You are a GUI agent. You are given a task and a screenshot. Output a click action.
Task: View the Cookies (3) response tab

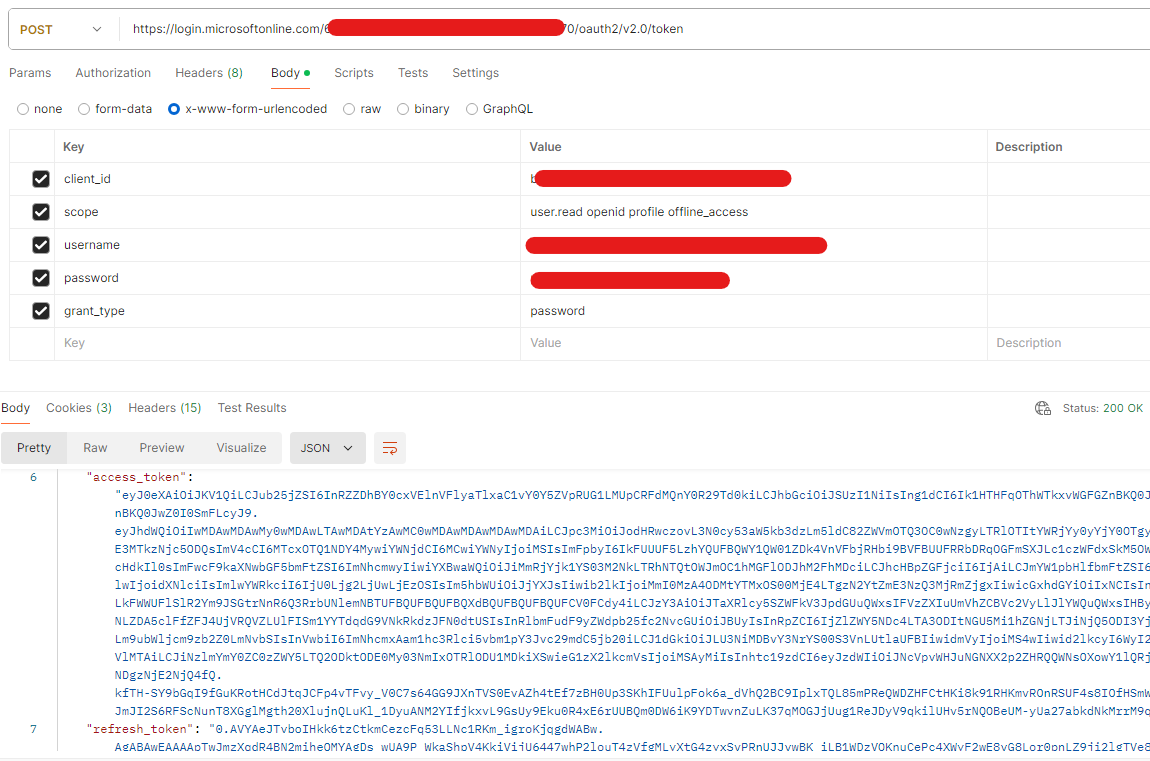click(x=78, y=407)
